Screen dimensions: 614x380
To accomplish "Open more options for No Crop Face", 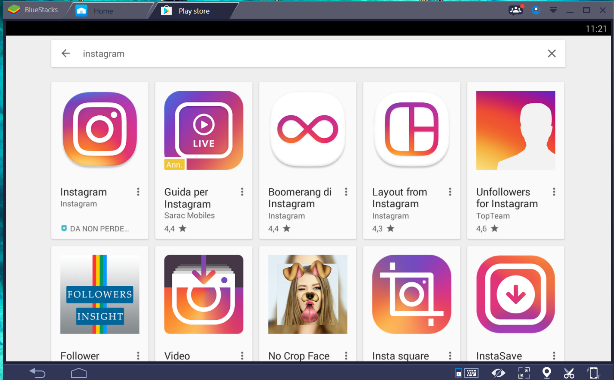I will [346, 355].
